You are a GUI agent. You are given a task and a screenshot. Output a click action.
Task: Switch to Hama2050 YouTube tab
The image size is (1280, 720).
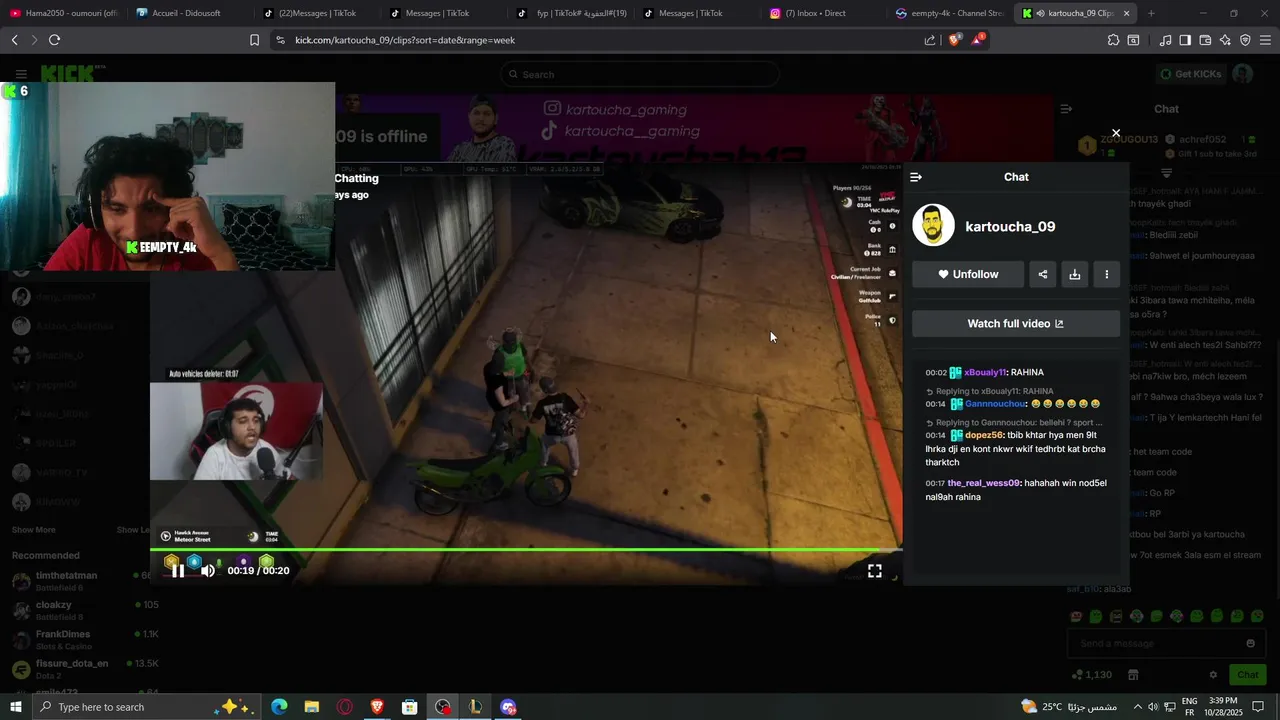(62, 13)
